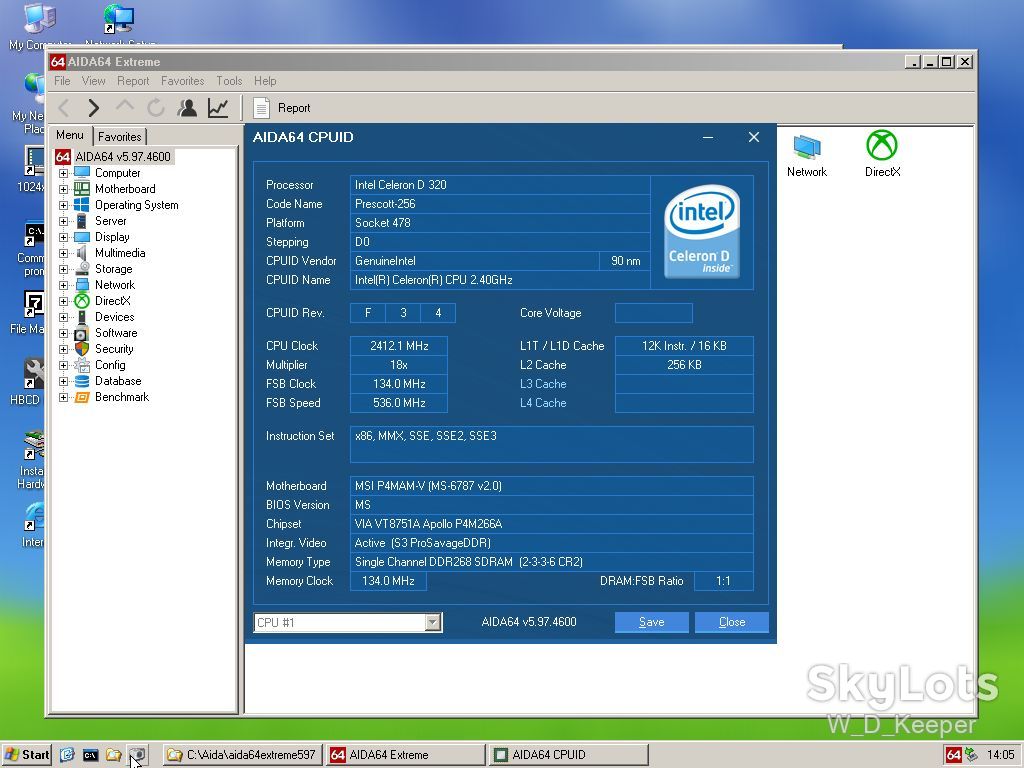Select AIDA64 v5.97.4600 root tree item
The width and height of the screenshot is (1024, 768).
pos(123,157)
